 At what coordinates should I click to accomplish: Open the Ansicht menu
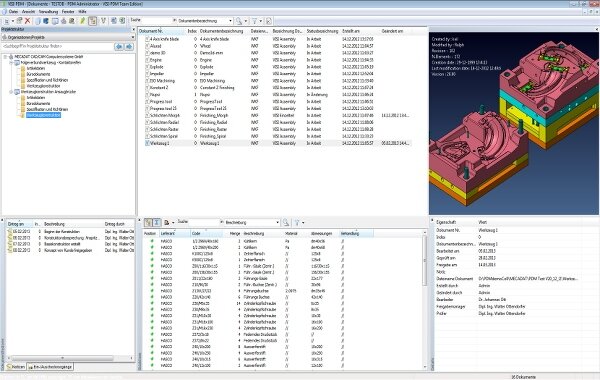click(x=28, y=12)
